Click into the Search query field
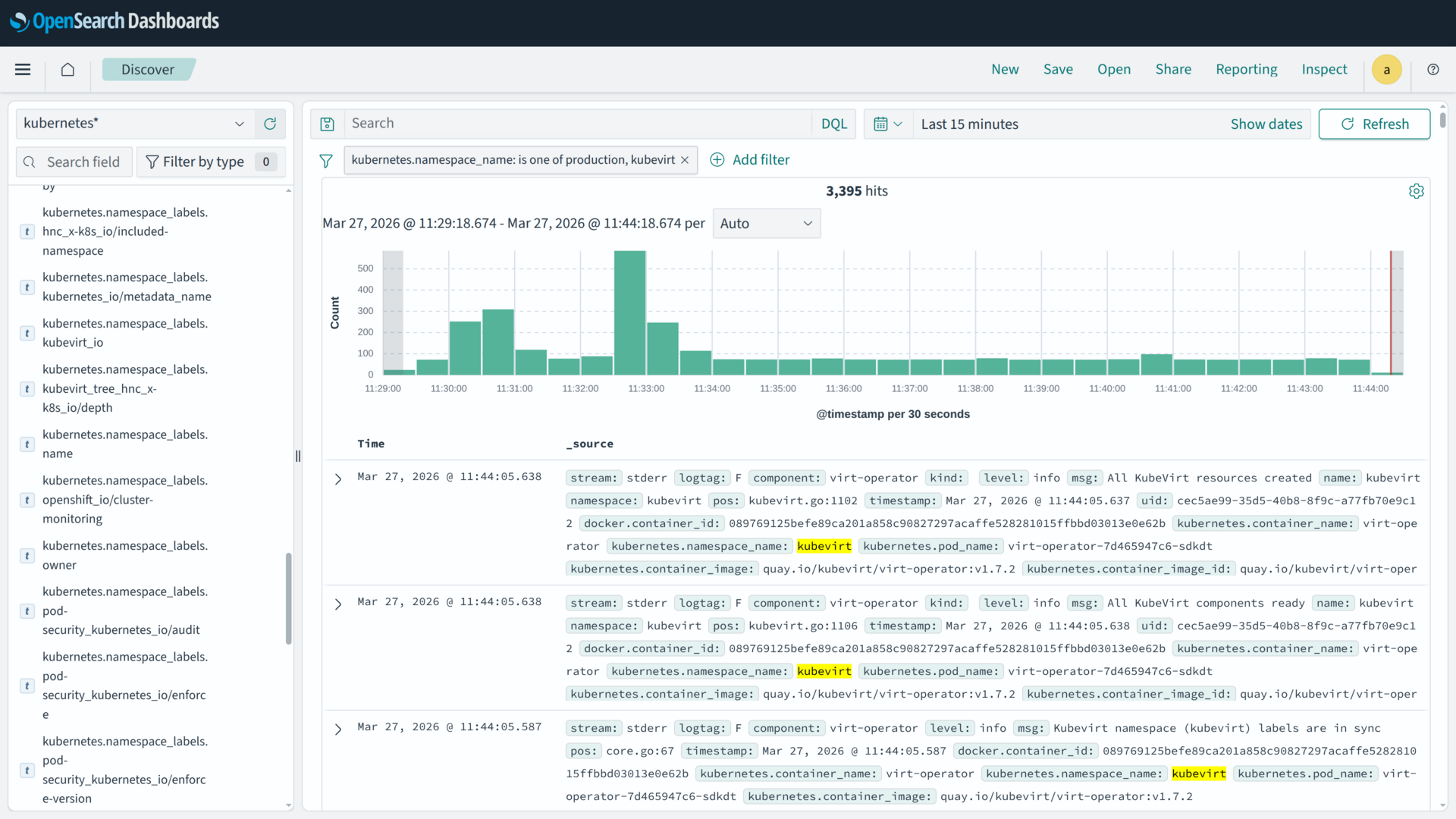 (576, 124)
